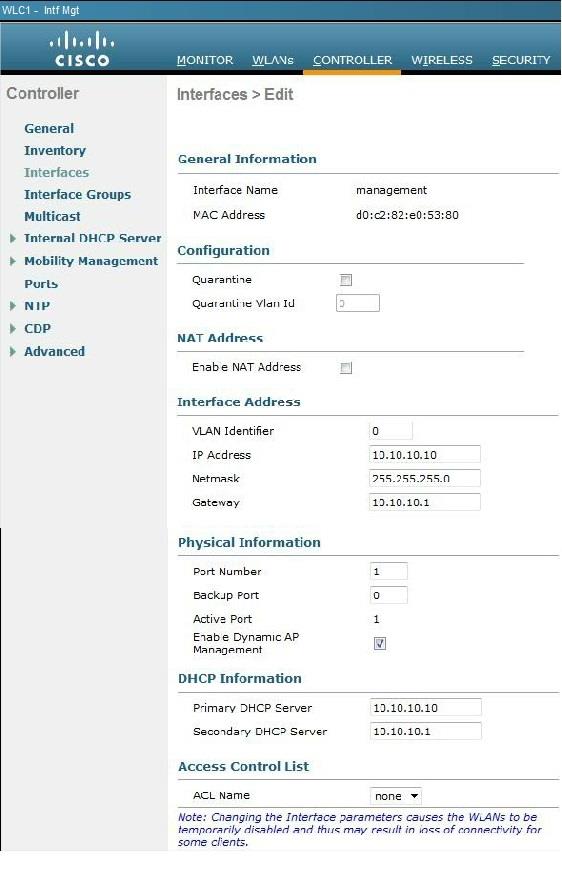562x872 pixels.
Task: Enable the NAT Address checkbox
Action: click(x=346, y=368)
